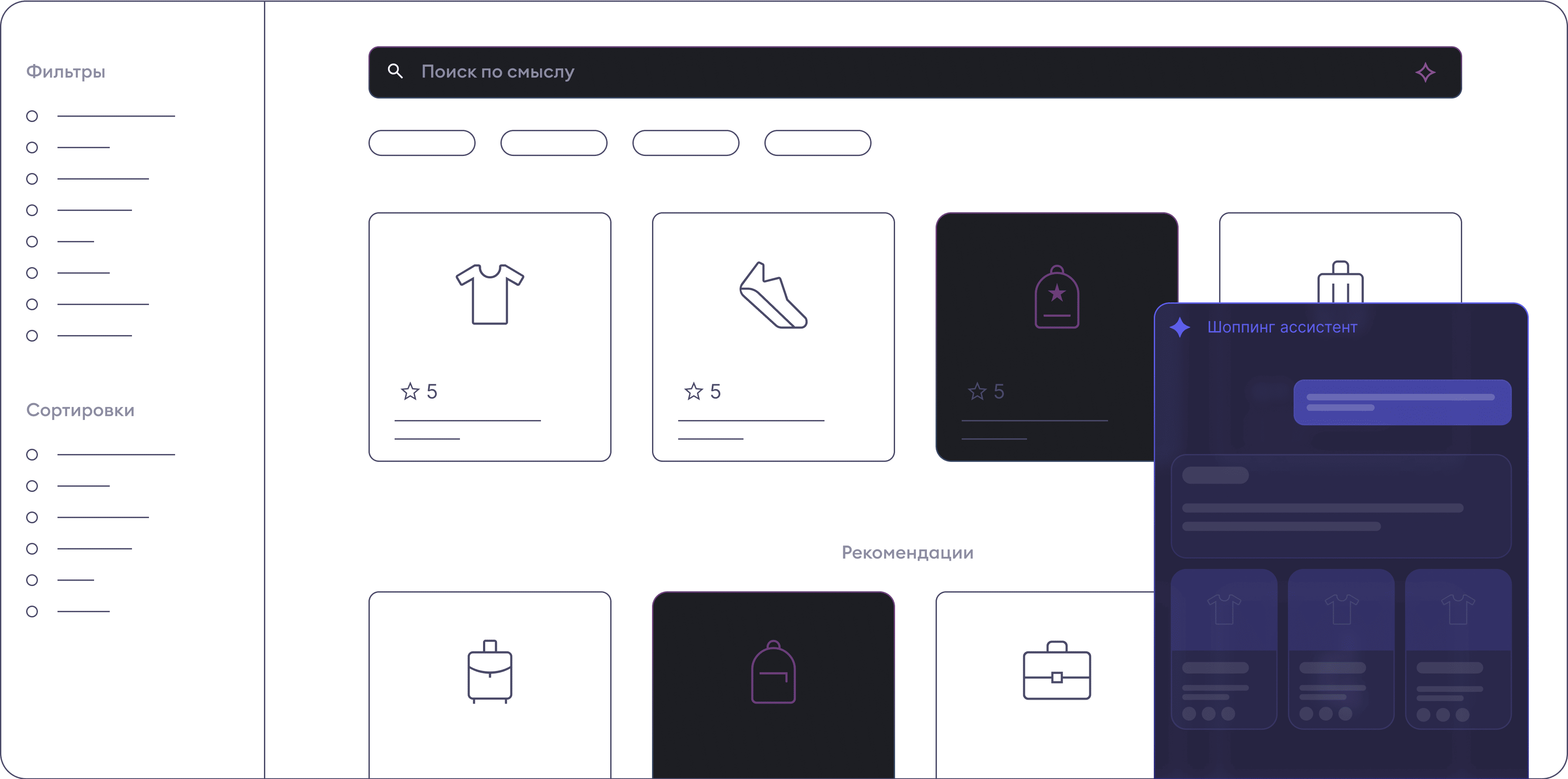Select the last radio button under Фильтры
This screenshot has height=779, width=1568.
(x=32, y=335)
